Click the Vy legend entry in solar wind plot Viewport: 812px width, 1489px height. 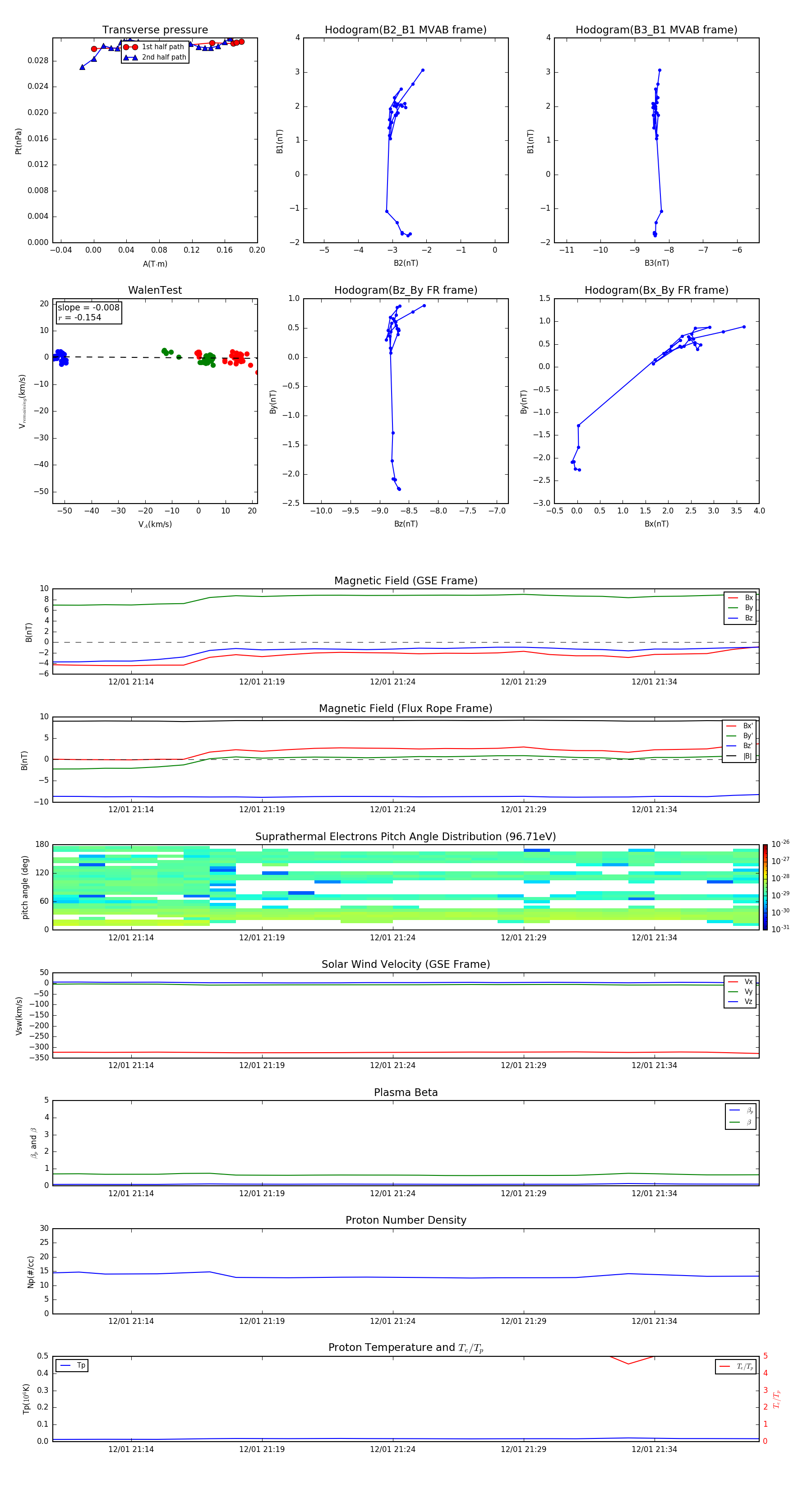(740, 992)
